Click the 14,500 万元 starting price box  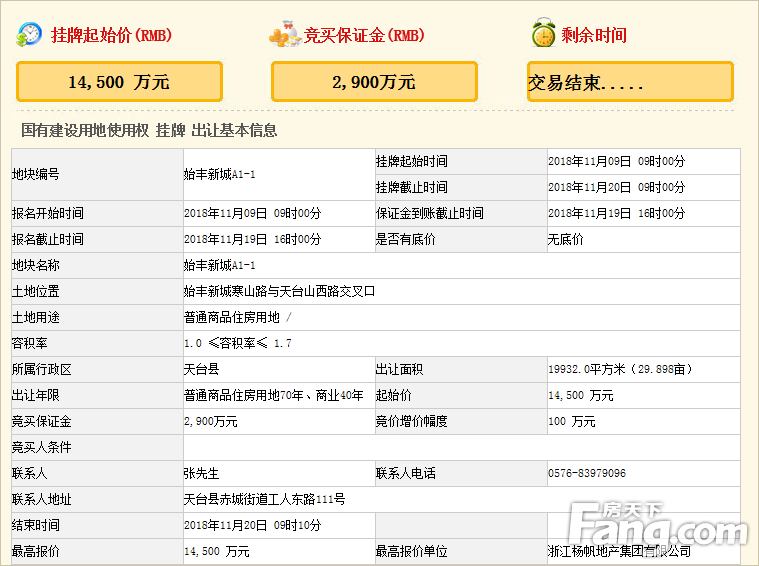119,82
